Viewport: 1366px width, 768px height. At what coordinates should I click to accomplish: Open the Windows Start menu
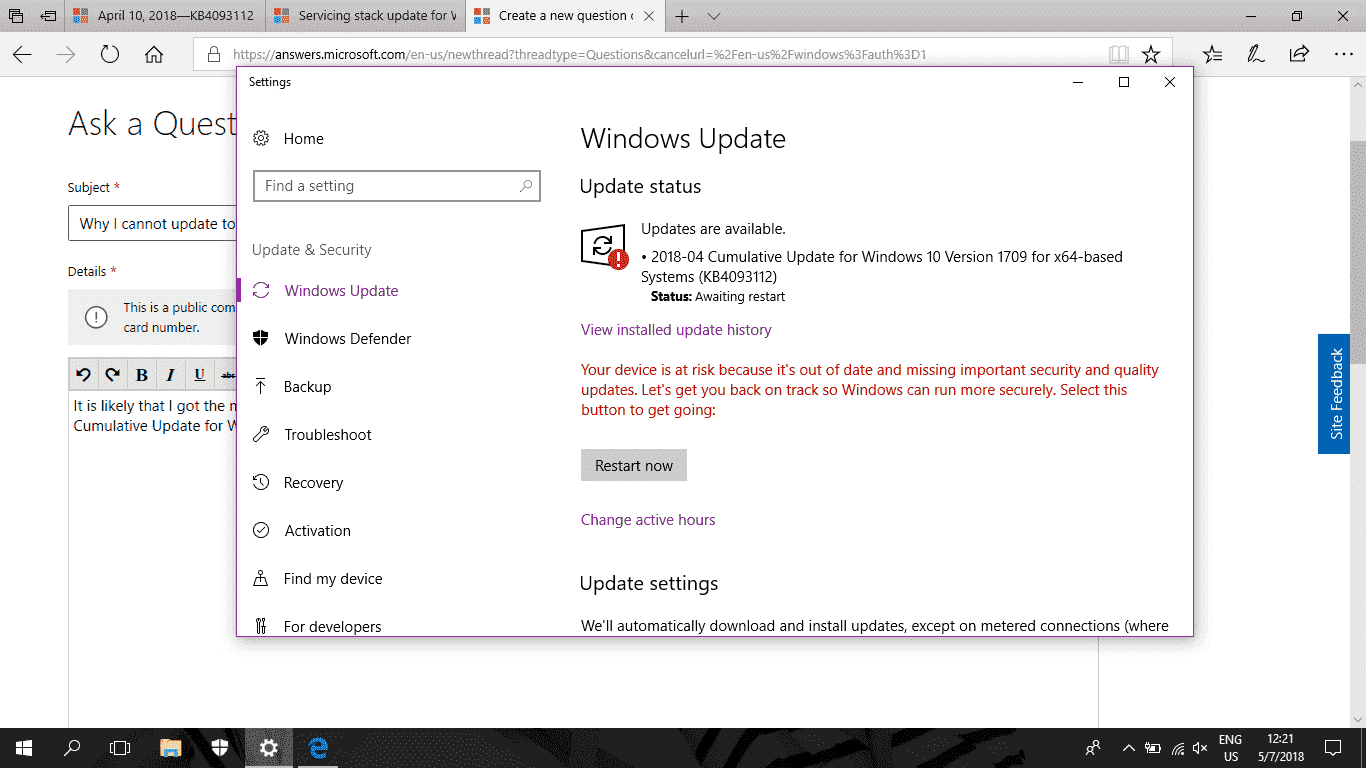tap(24, 748)
